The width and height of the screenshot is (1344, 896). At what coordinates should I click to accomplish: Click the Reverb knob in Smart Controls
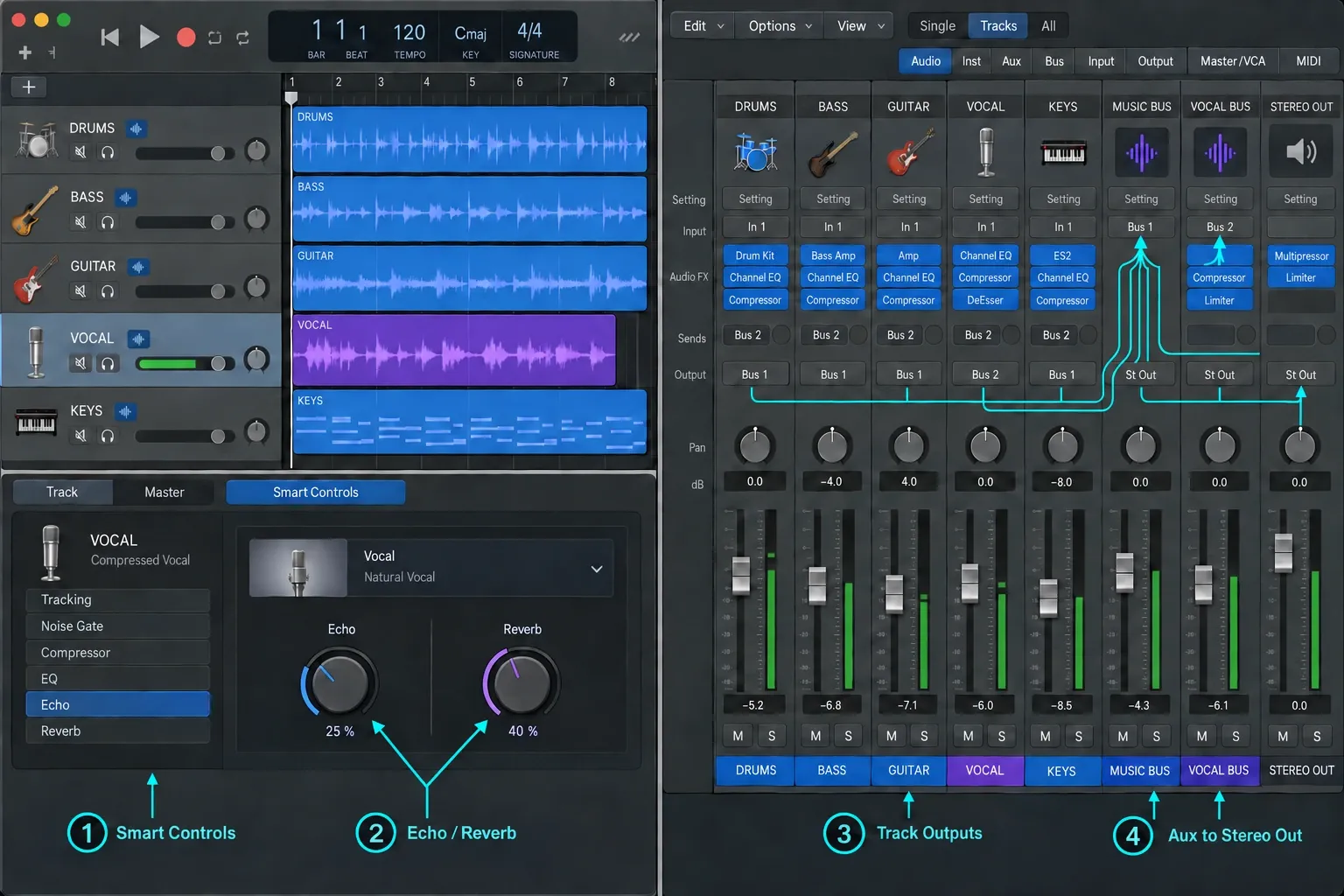tap(522, 683)
